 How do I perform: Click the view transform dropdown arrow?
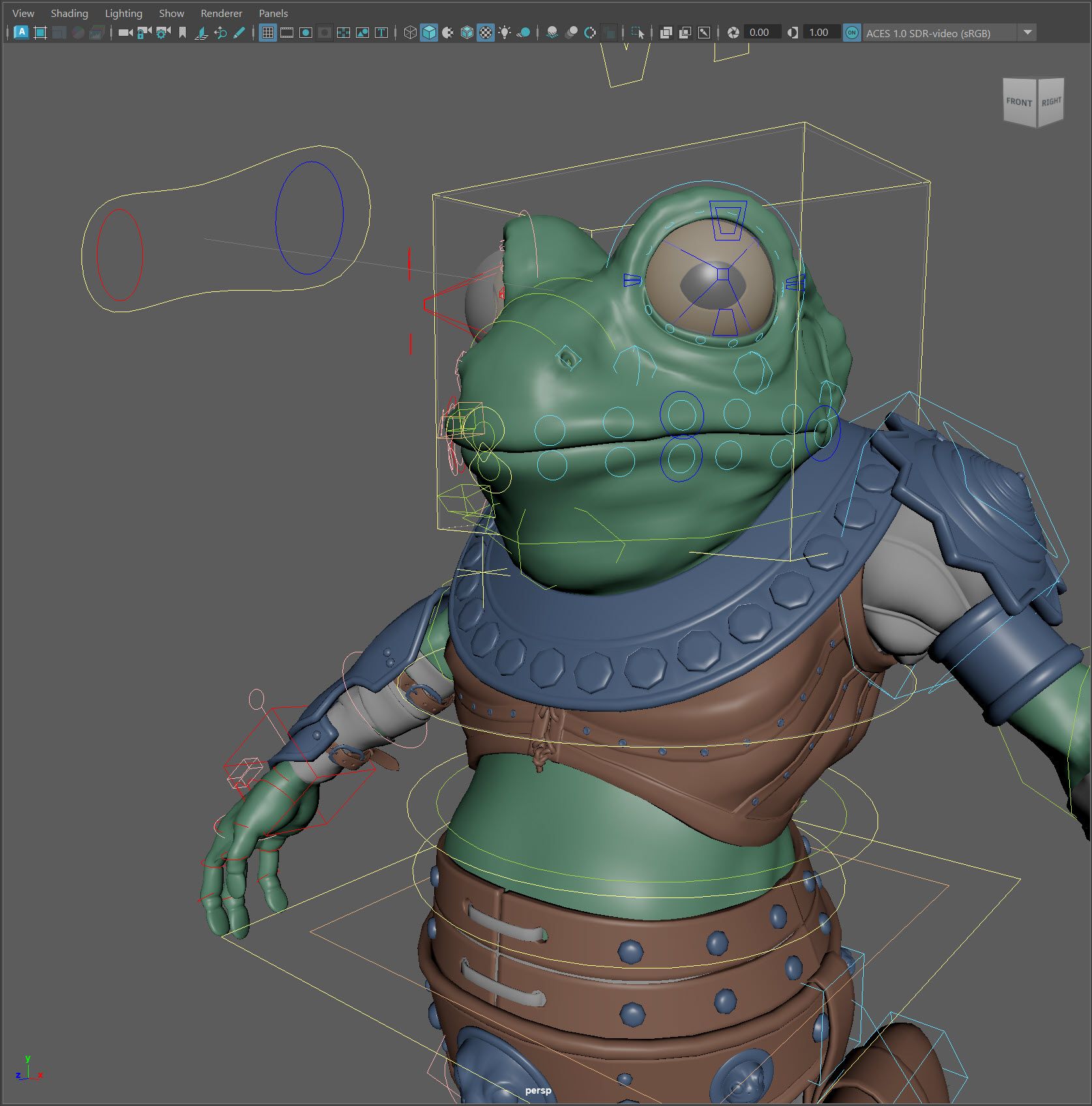(1027, 33)
